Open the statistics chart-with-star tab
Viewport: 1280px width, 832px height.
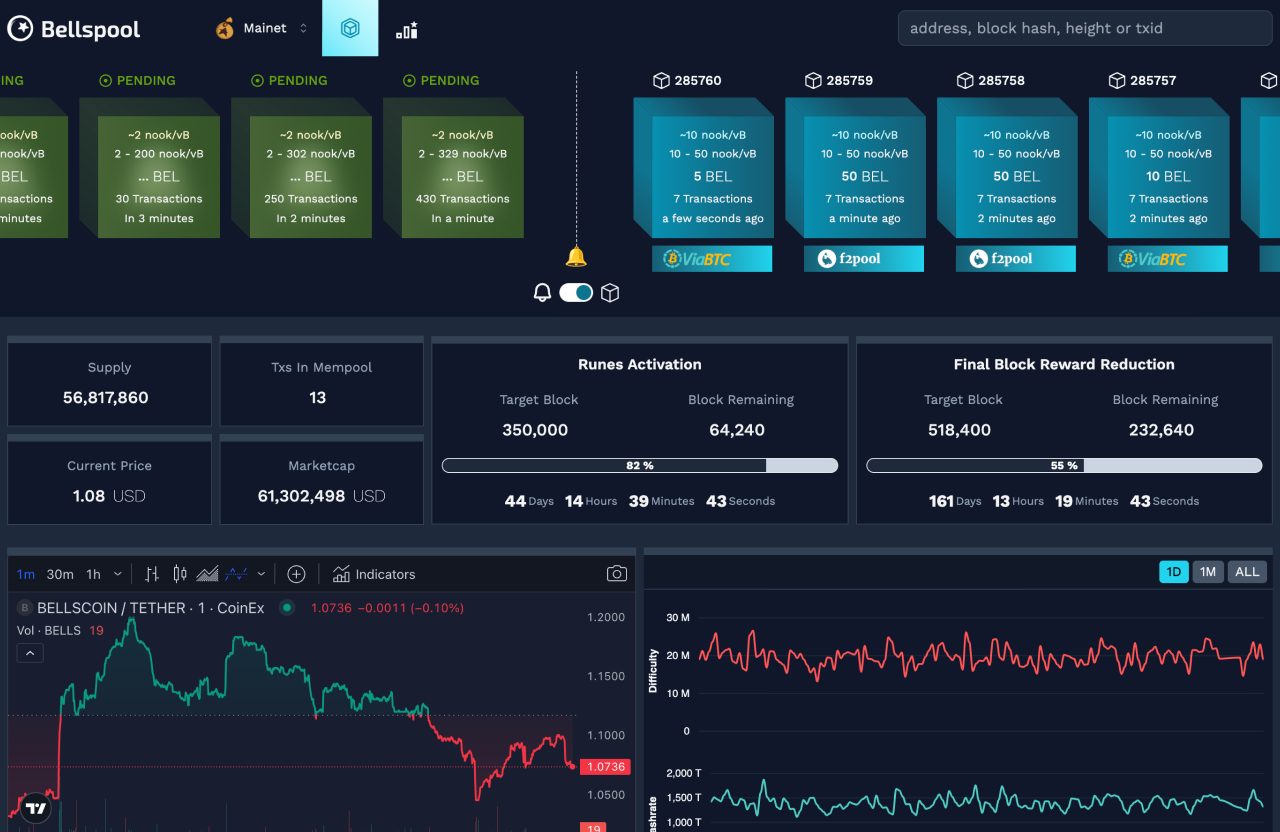click(407, 30)
